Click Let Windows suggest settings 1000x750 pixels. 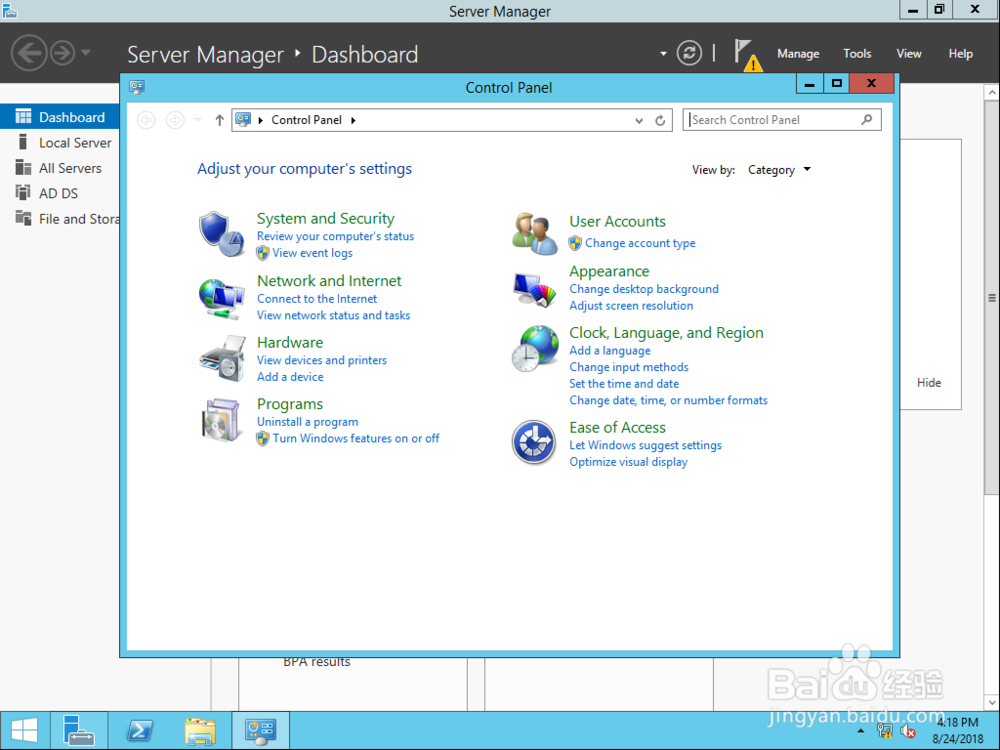click(645, 445)
